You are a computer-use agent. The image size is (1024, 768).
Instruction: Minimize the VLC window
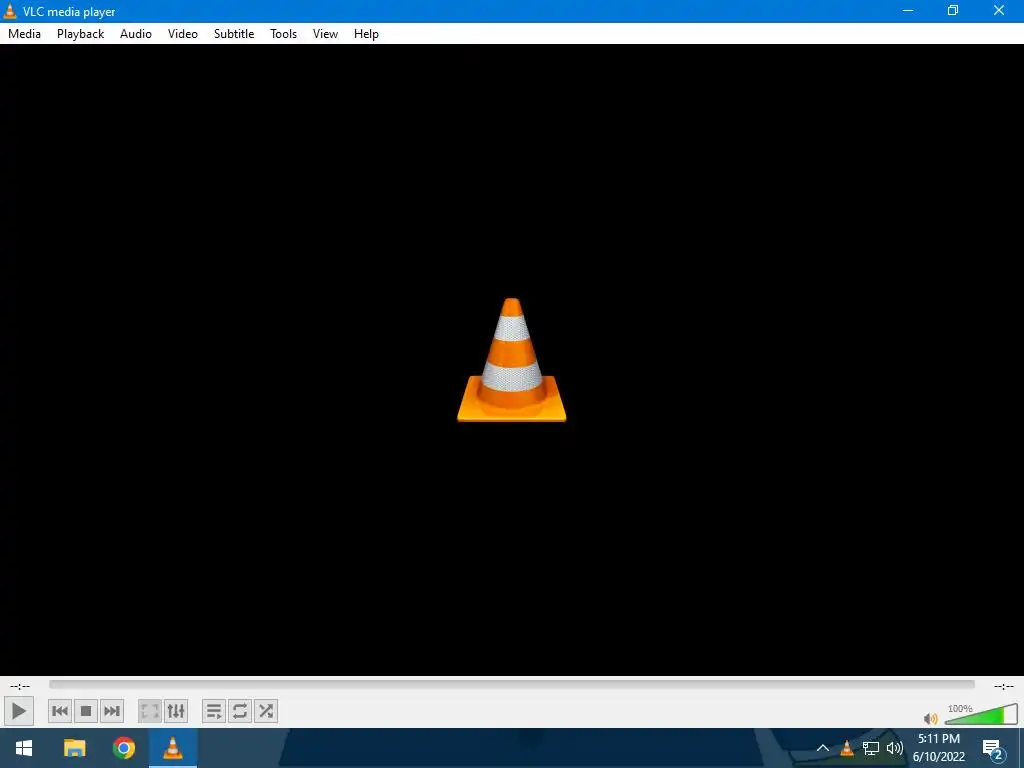coord(908,10)
